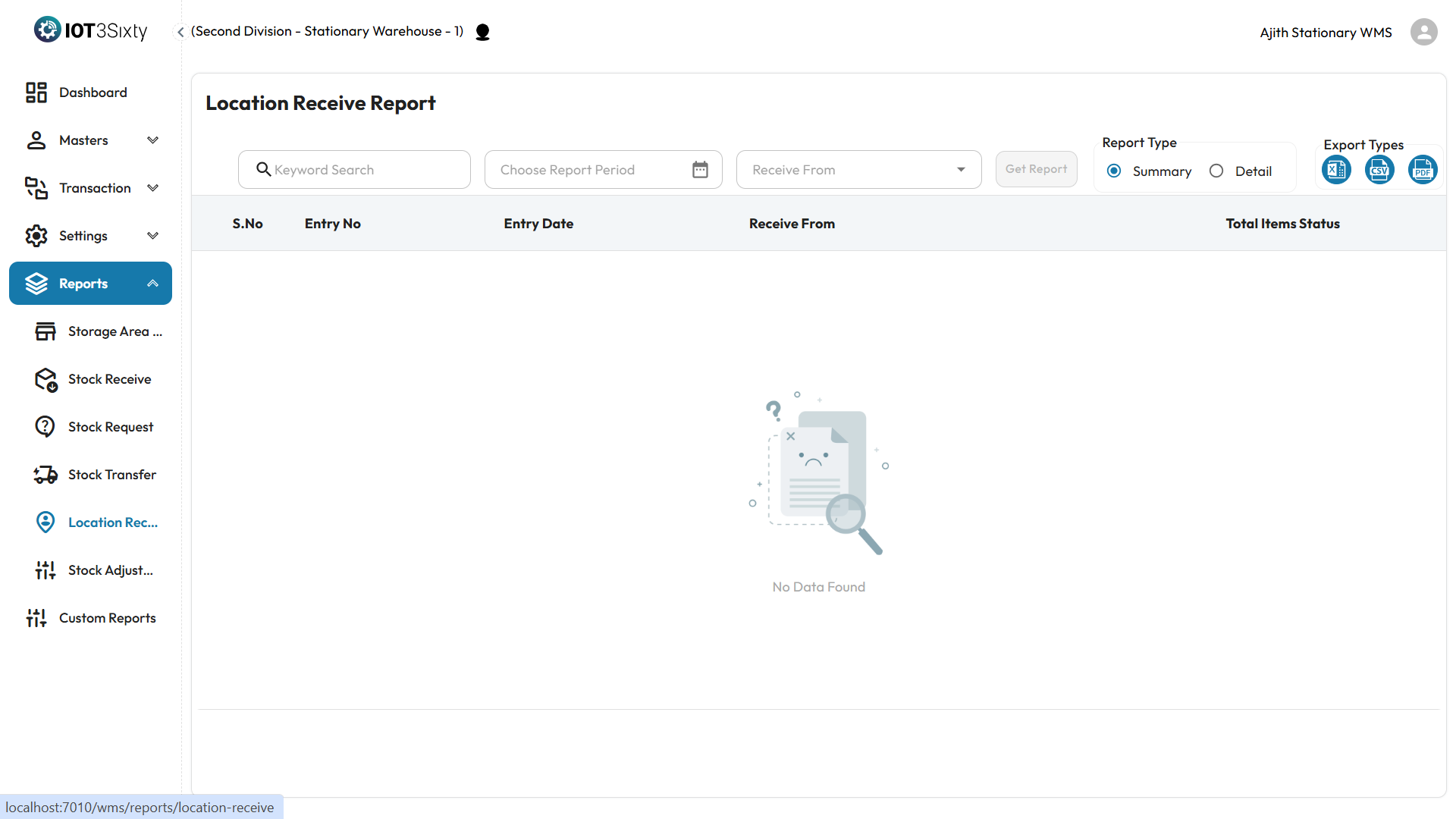Click the Get Report button

pos(1036,169)
